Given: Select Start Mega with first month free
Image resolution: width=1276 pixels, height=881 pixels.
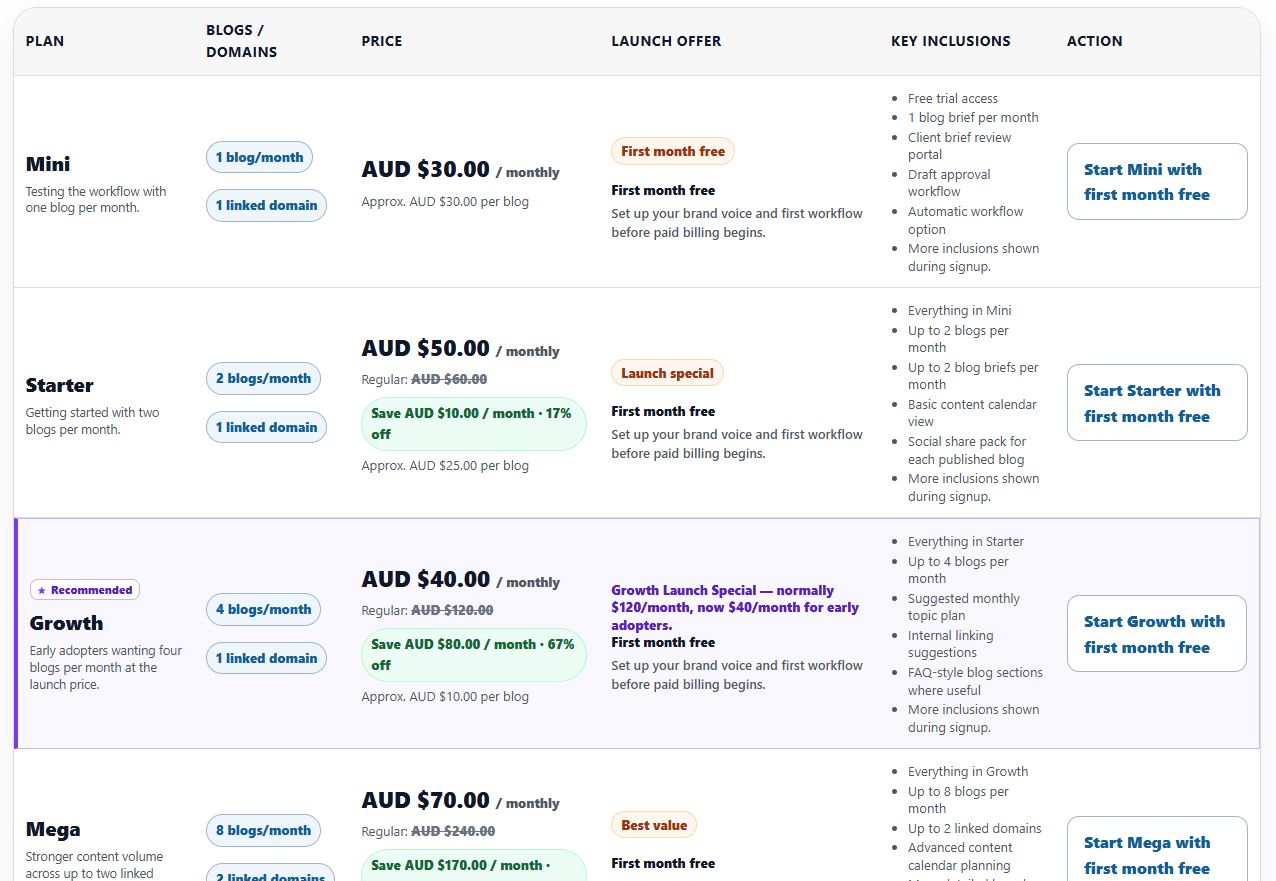Looking at the screenshot, I should [x=1157, y=849].
